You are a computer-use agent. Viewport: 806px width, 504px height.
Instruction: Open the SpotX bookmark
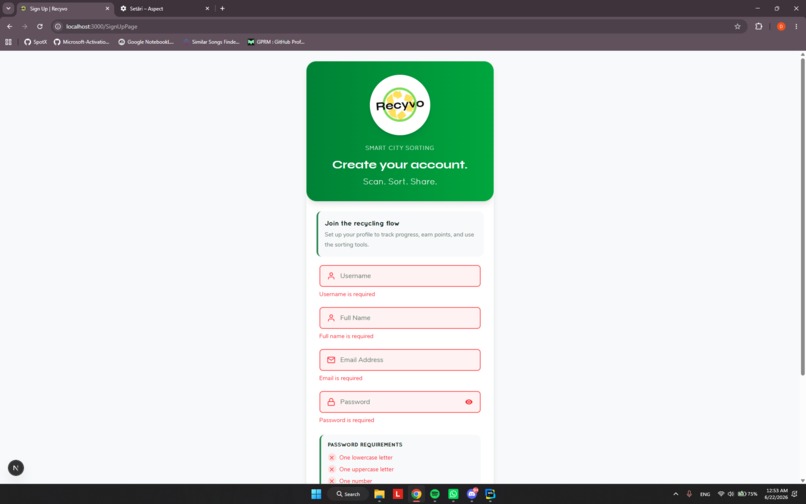coord(35,42)
